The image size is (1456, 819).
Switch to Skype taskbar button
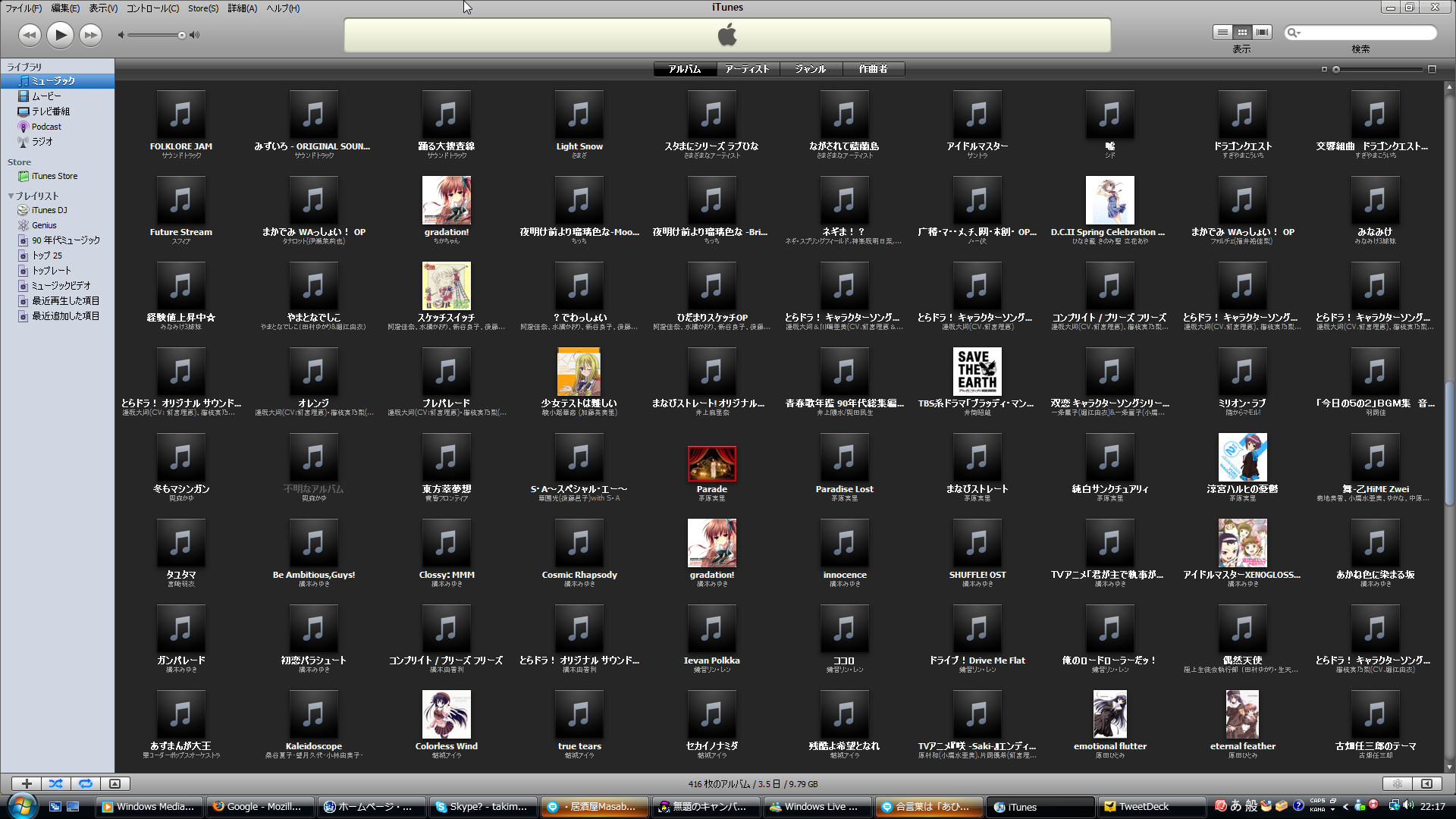[482, 807]
